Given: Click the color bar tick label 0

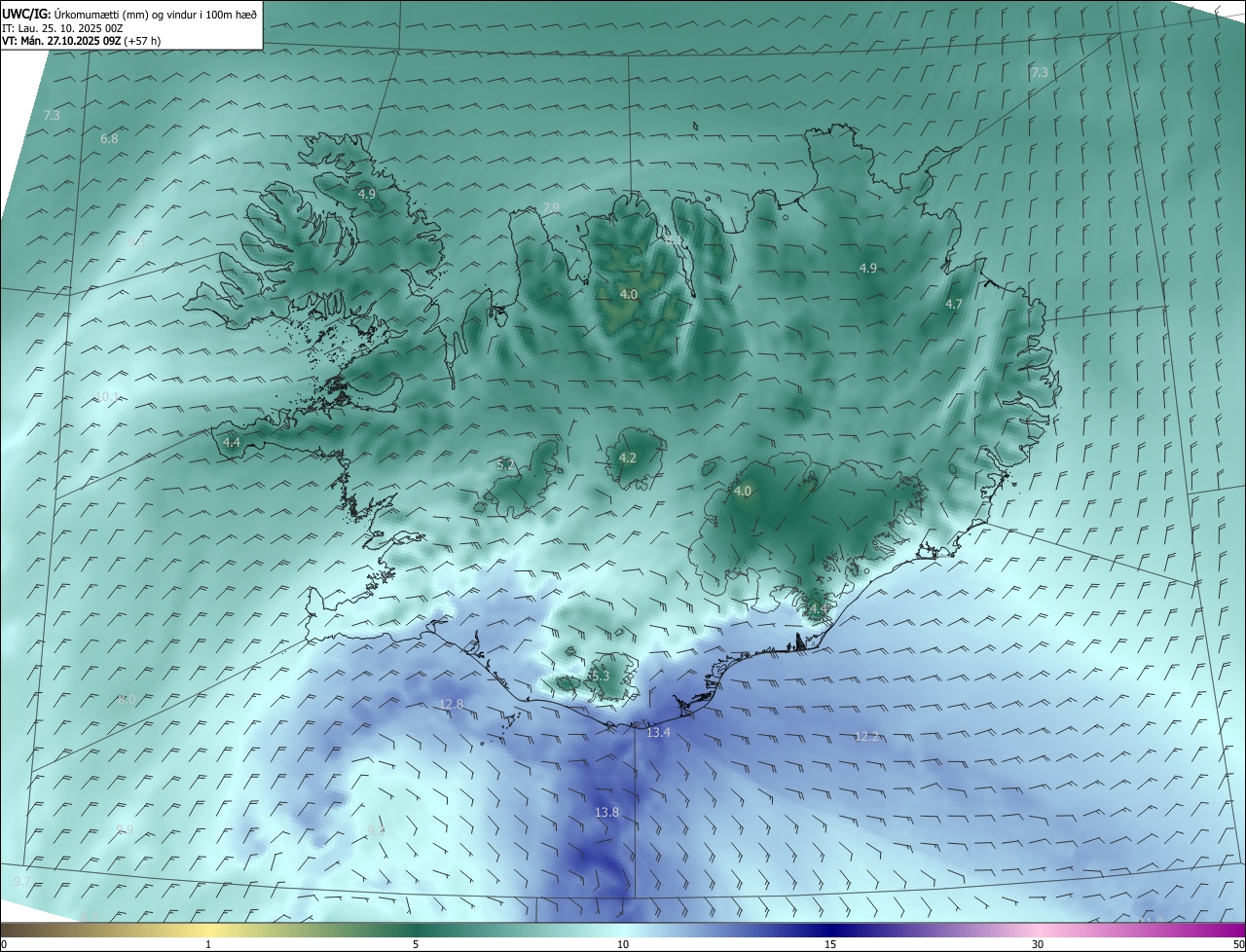Looking at the screenshot, I should point(4,944).
